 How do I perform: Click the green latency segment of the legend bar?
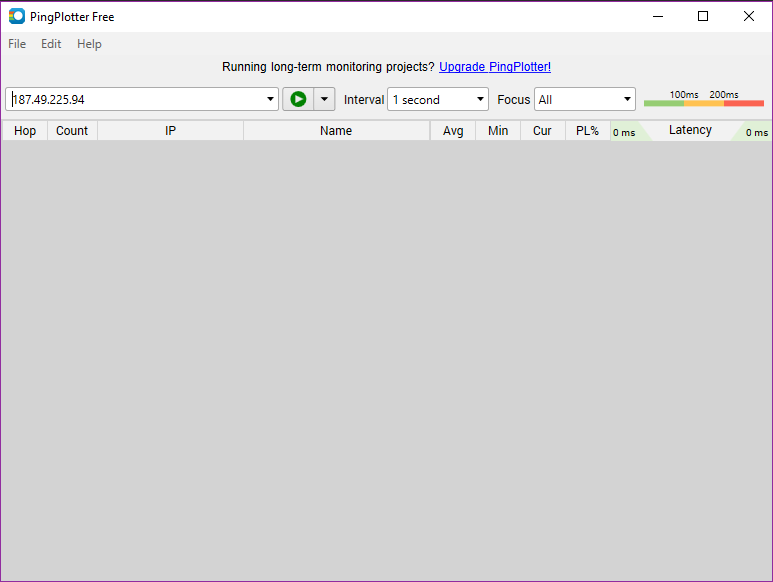(x=664, y=103)
